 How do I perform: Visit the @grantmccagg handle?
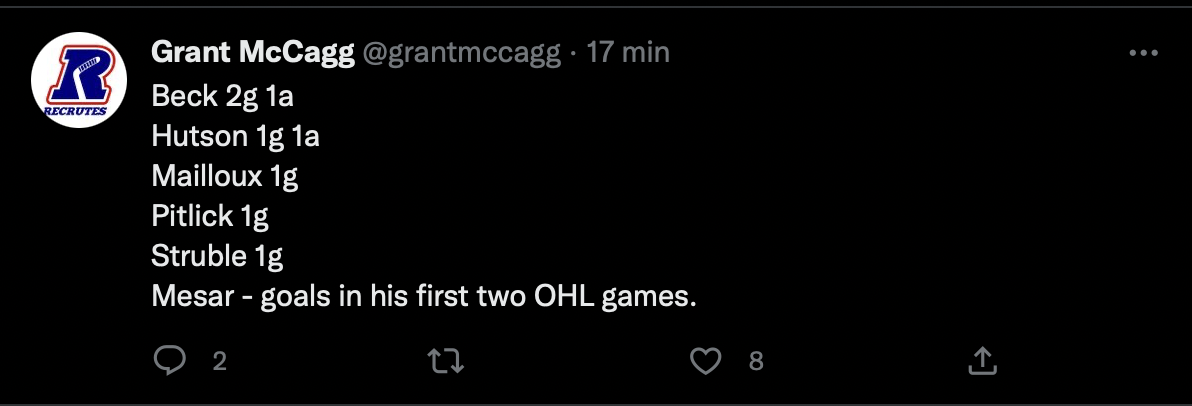tap(461, 52)
